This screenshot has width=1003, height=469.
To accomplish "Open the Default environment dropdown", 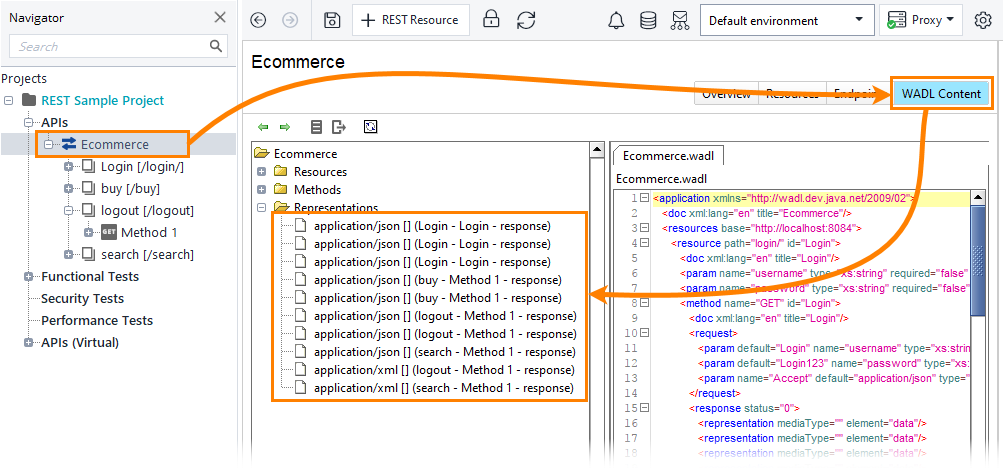I will pos(787,20).
